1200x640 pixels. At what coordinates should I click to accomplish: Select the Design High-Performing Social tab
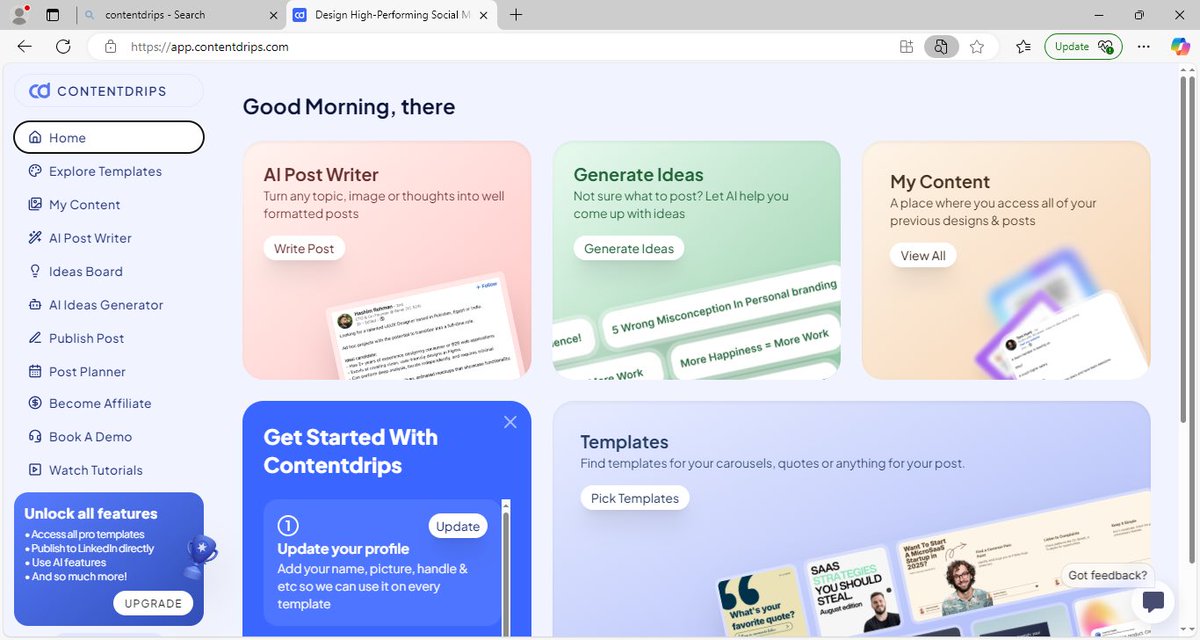coord(393,15)
